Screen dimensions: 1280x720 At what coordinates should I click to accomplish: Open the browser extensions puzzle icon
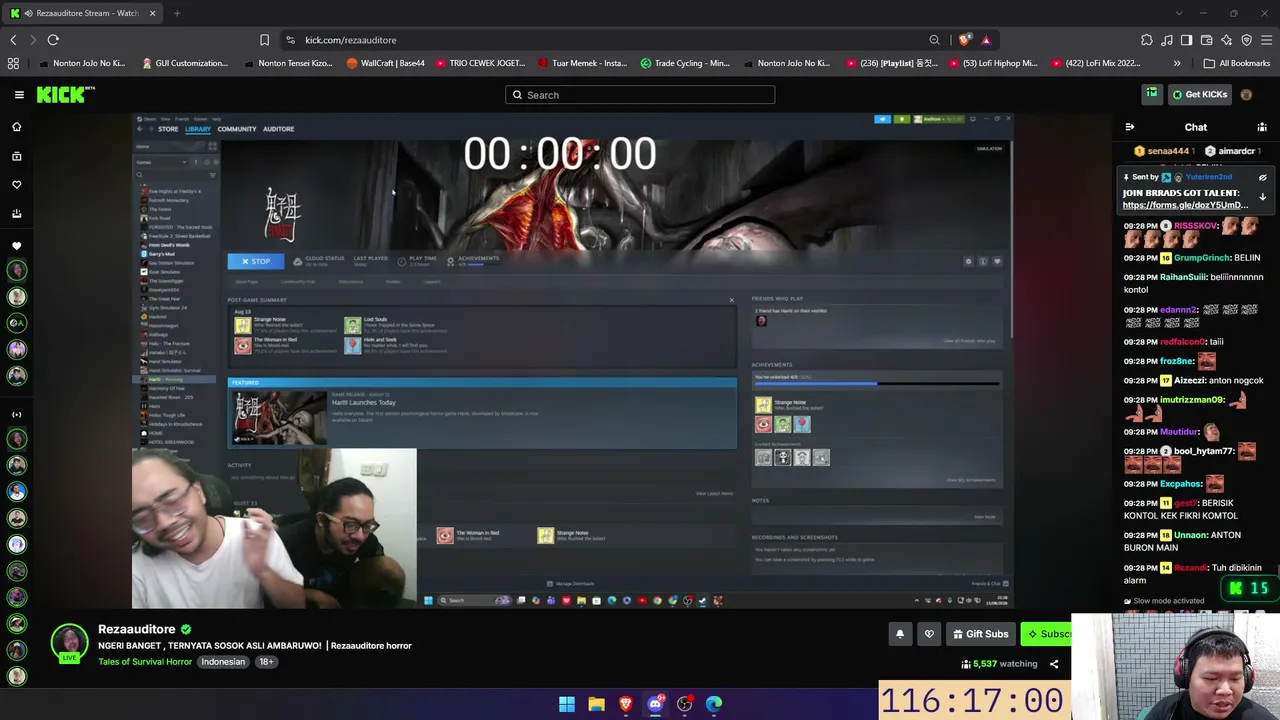(1147, 40)
